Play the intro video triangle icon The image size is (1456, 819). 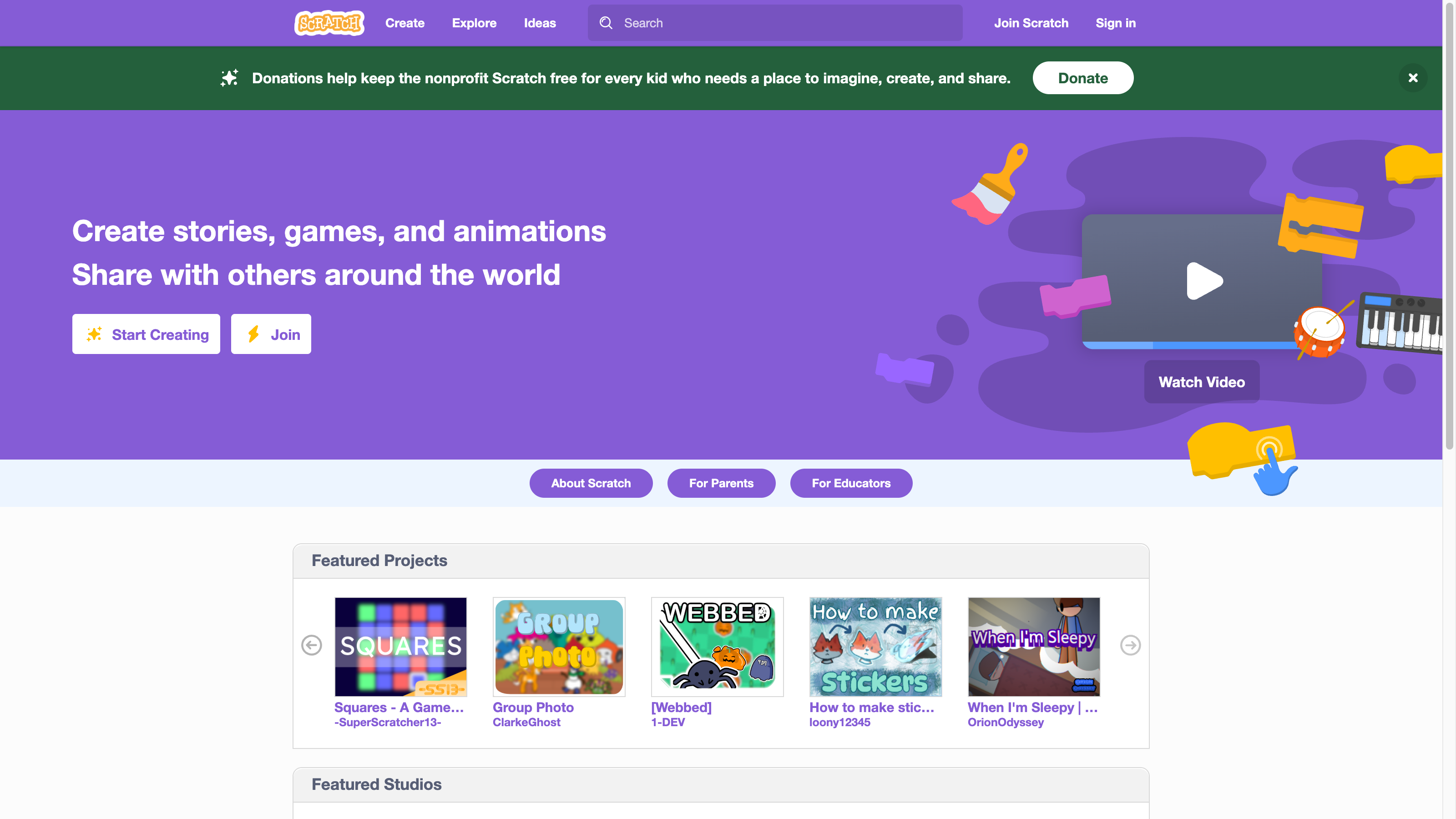(1204, 281)
